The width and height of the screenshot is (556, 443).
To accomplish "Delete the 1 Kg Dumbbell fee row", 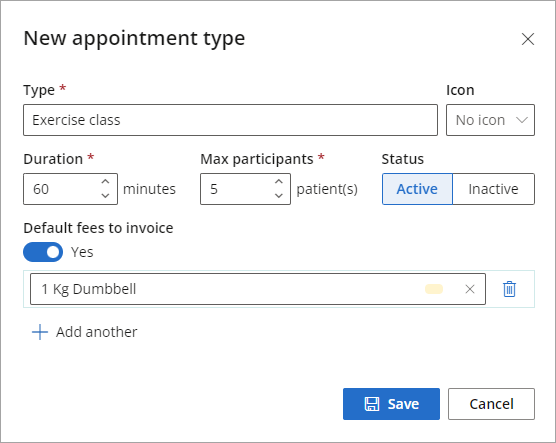I will tap(509, 289).
